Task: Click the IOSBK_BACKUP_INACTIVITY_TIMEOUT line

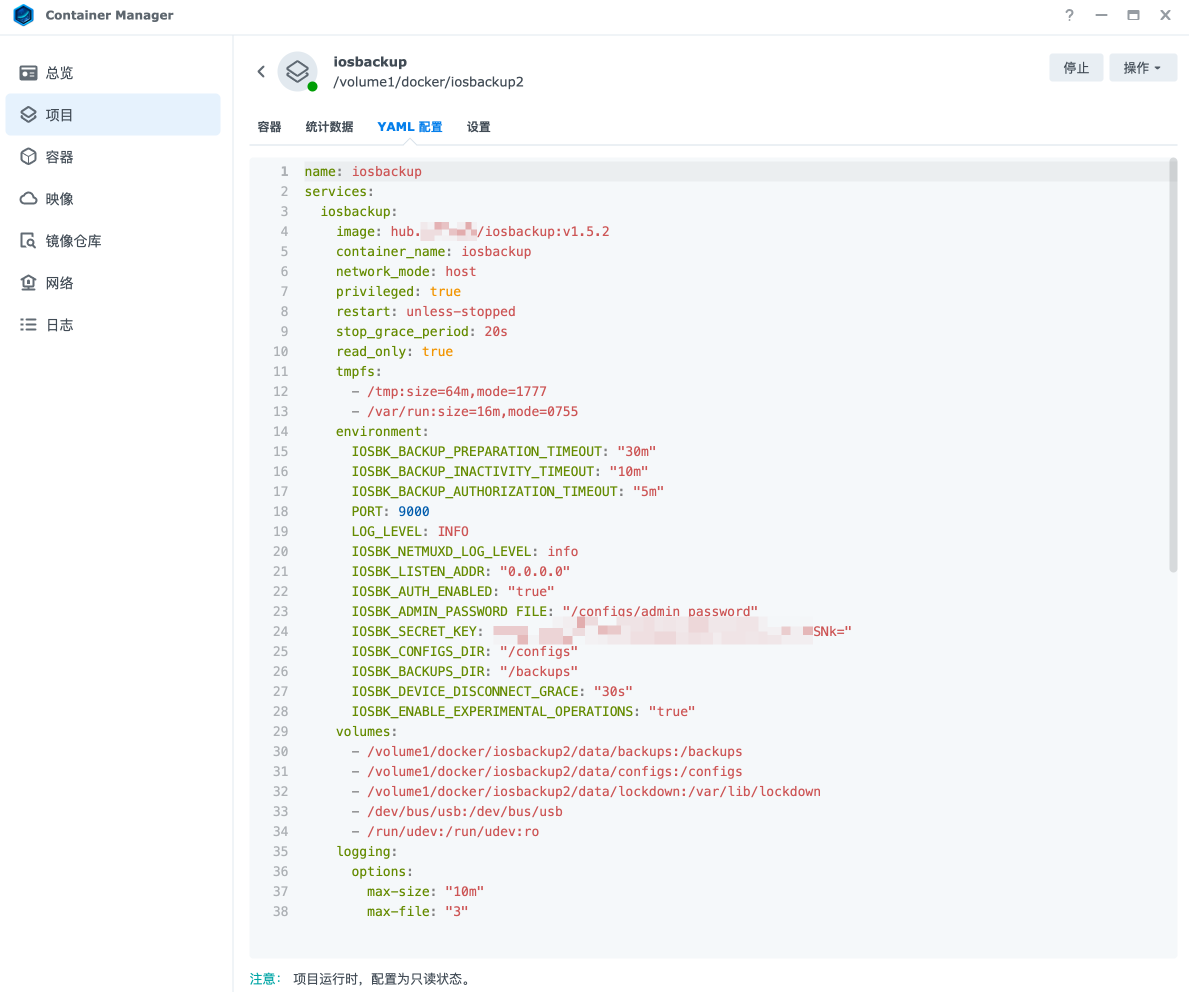Action: (x=500, y=471)
